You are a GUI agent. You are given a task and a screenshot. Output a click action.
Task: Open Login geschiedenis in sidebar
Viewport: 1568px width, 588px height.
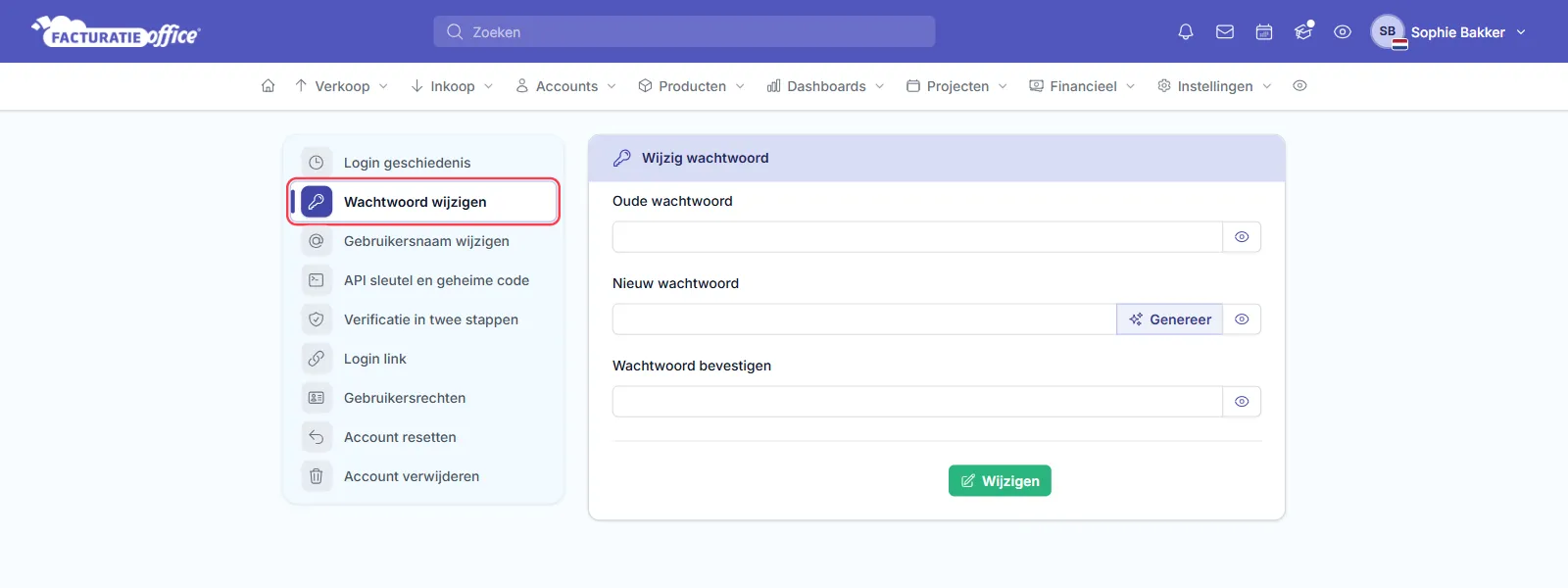click(x=423, y=163)
